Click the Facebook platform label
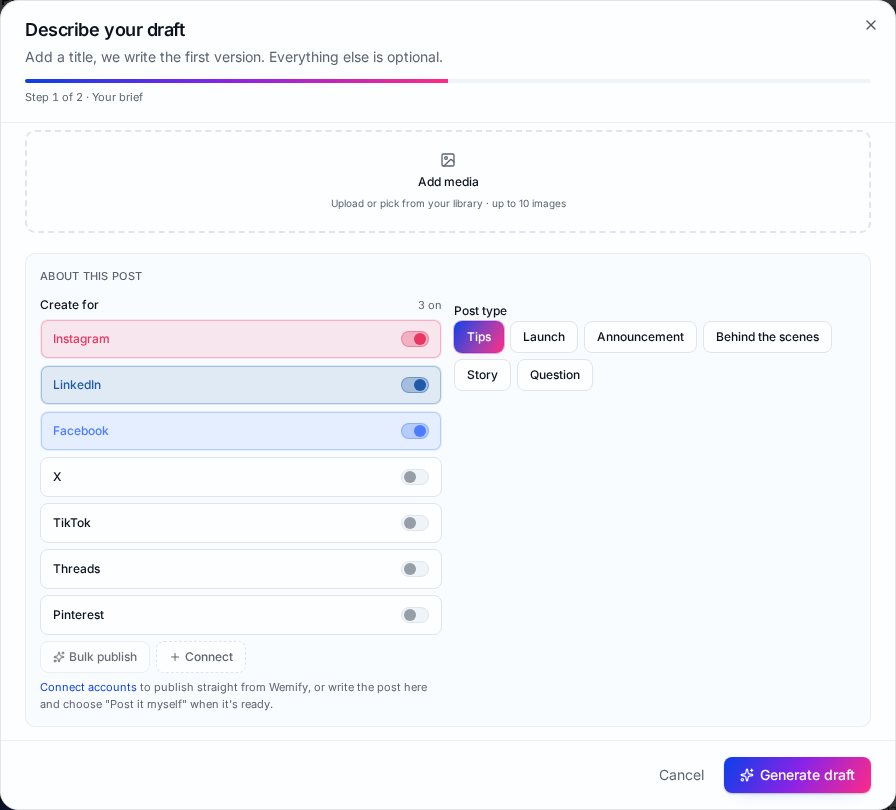 pos(81,431)
